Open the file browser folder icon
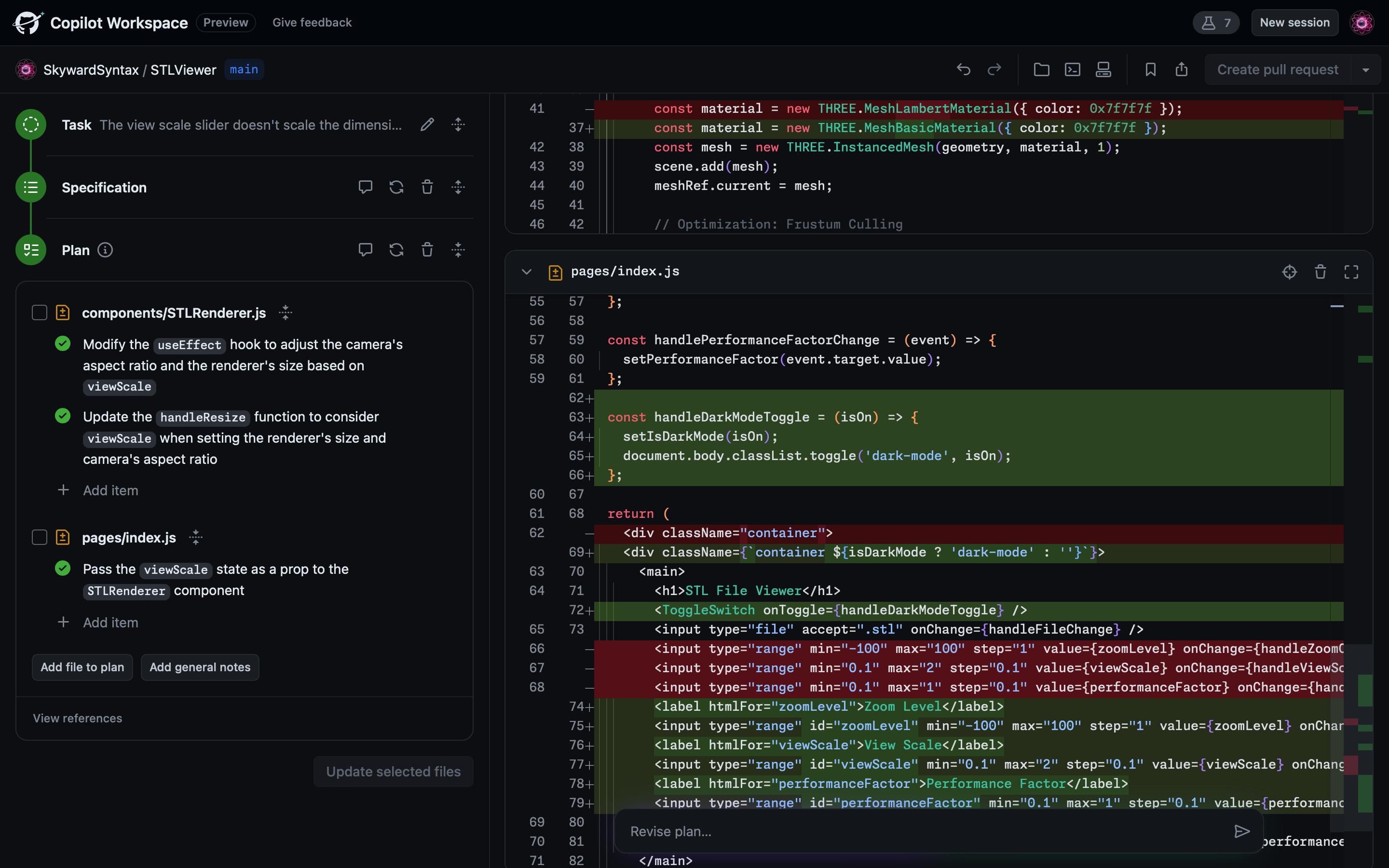The width and height of the screenshot is (1389, 868). (1041, 69)
